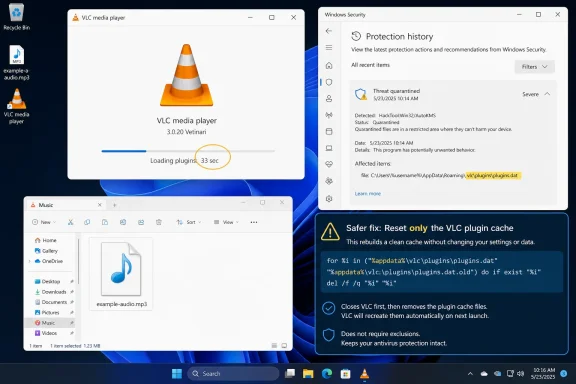Select the VLC media player desktop shortcut

16,106
